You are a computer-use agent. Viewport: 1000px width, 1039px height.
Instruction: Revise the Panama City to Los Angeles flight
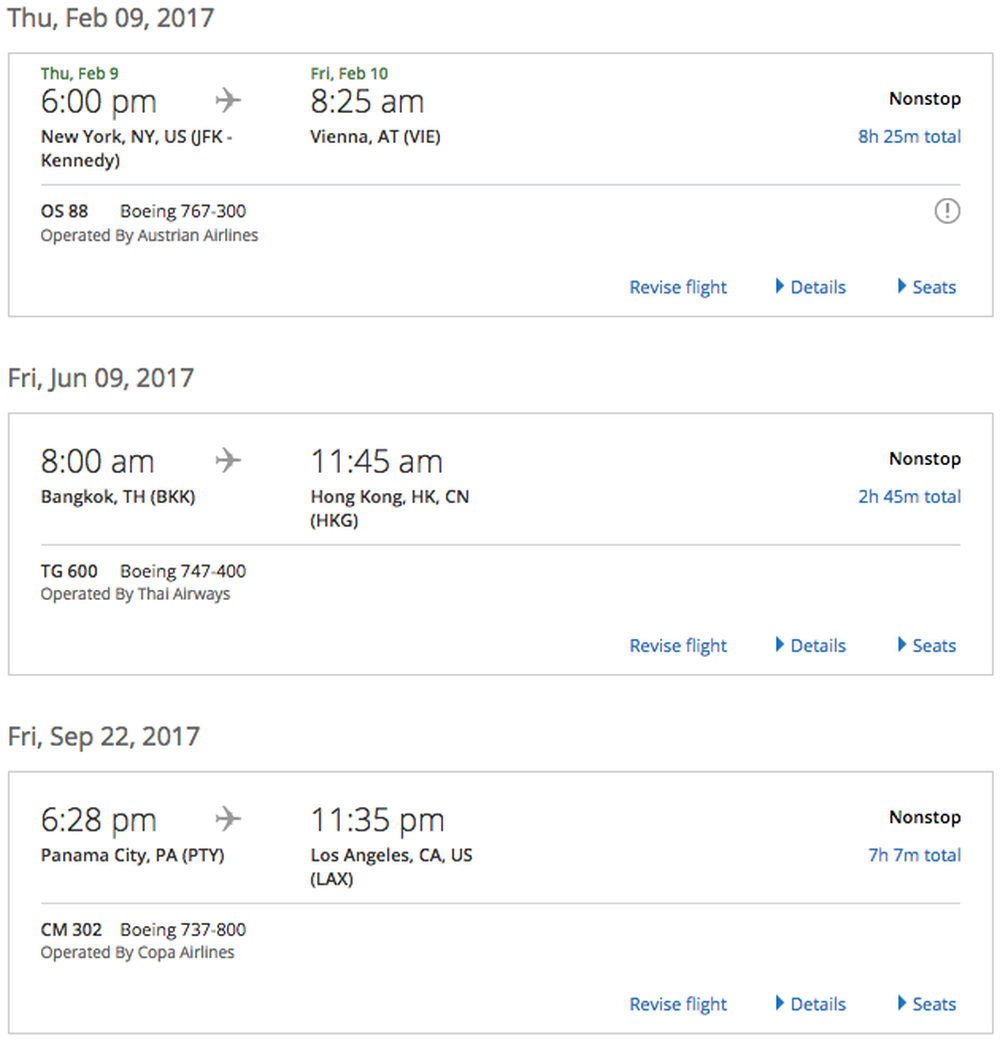[678, 1005]
